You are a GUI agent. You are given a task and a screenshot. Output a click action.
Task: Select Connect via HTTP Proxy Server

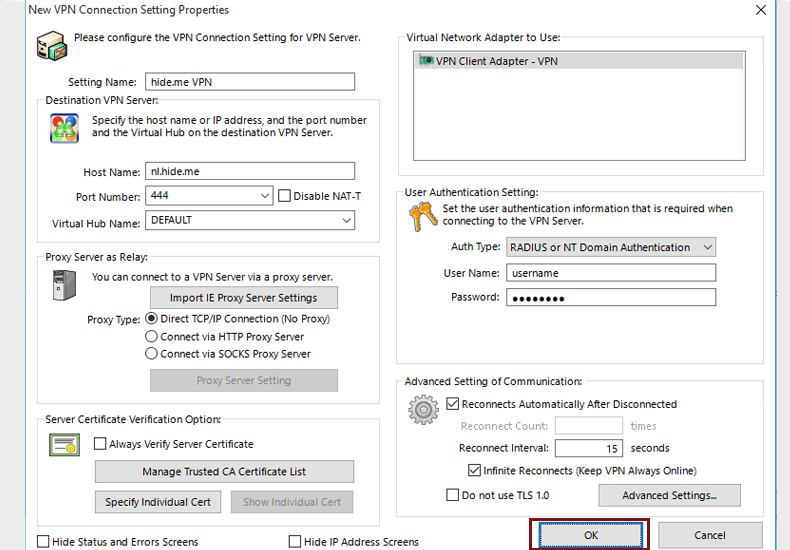152,337
